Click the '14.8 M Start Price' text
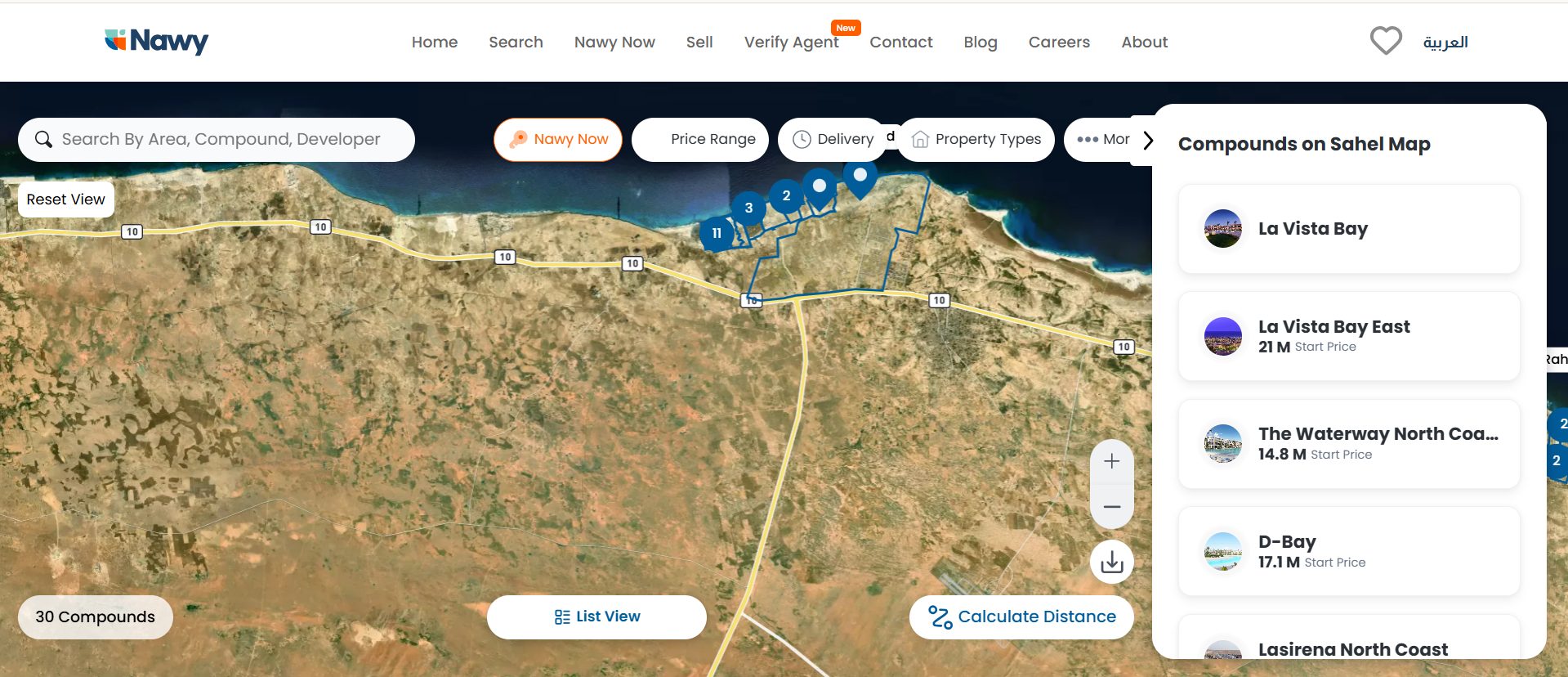 (x=1315, y=455)
